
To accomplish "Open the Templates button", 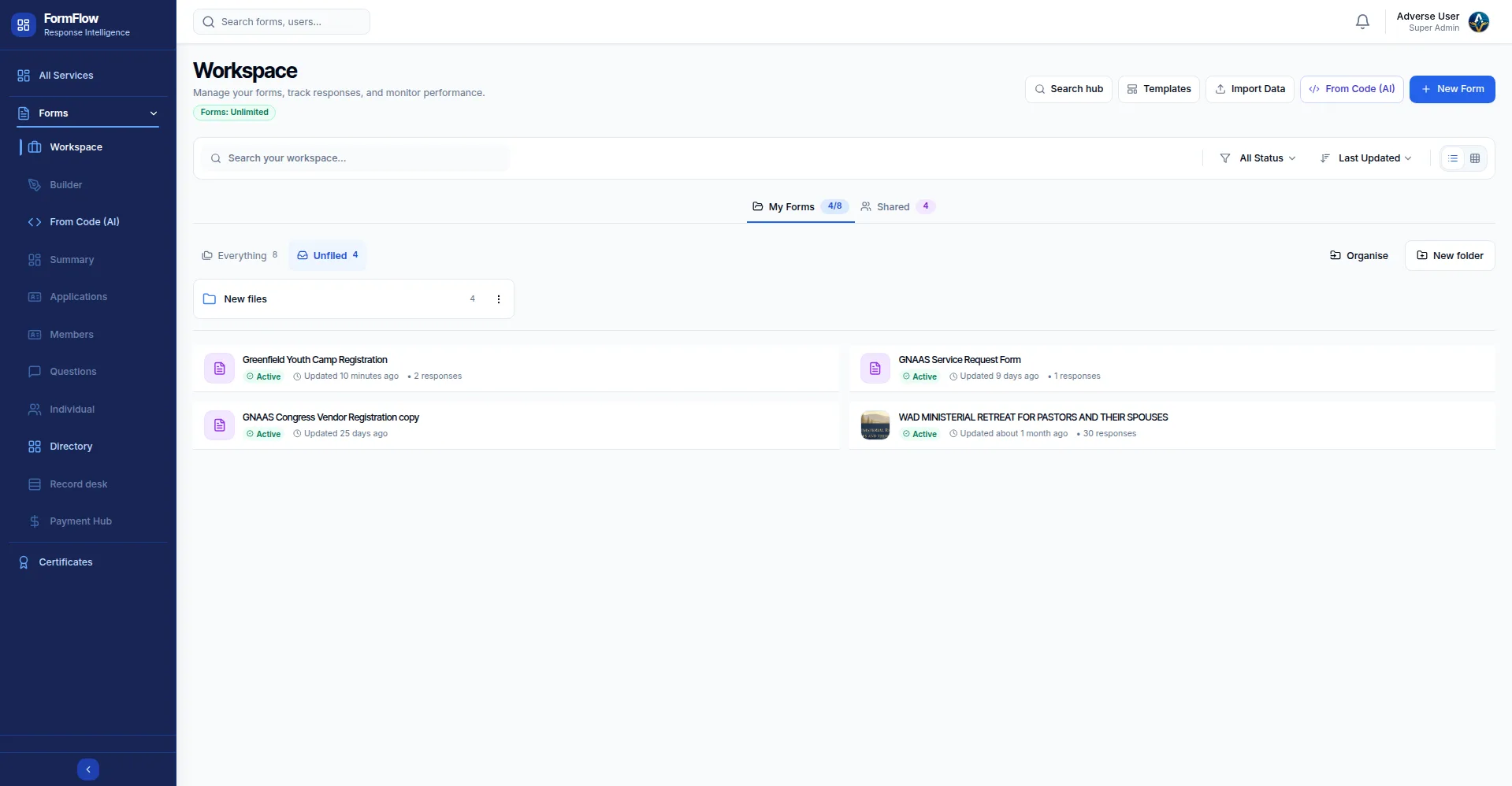I will [x=1159, y=89].
